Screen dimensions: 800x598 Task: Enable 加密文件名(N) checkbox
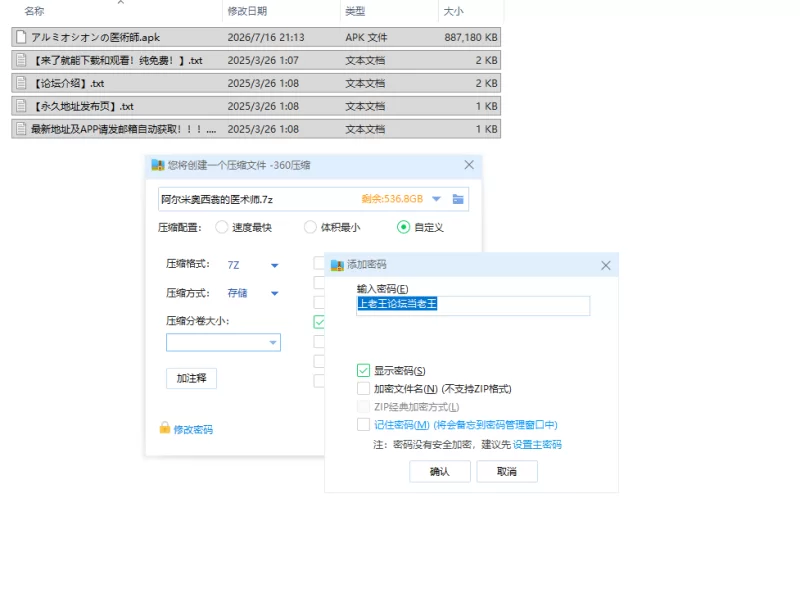click(363, 388)
